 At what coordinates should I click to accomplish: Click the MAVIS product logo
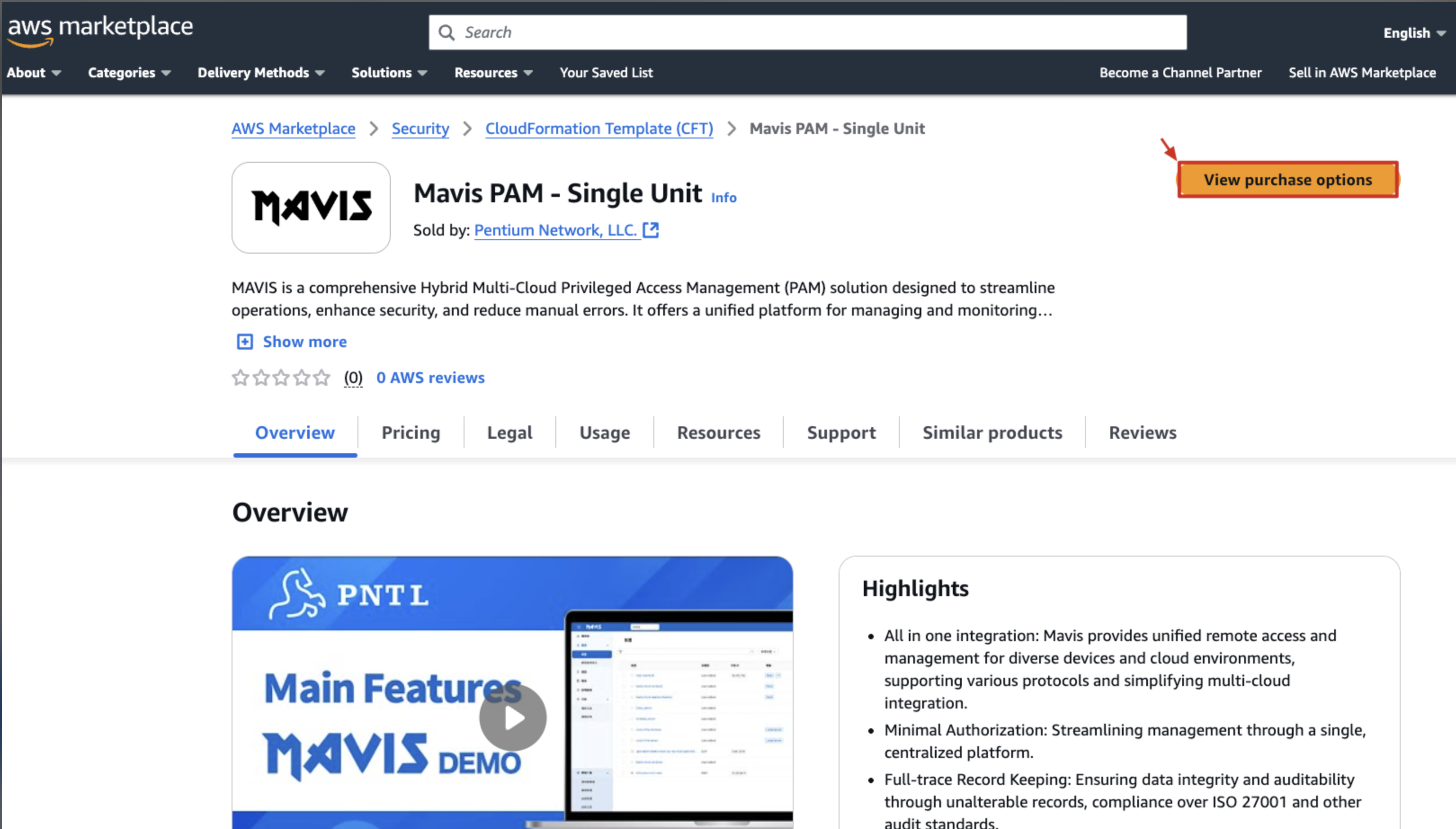pyautogui.click(x=311, y=207)
